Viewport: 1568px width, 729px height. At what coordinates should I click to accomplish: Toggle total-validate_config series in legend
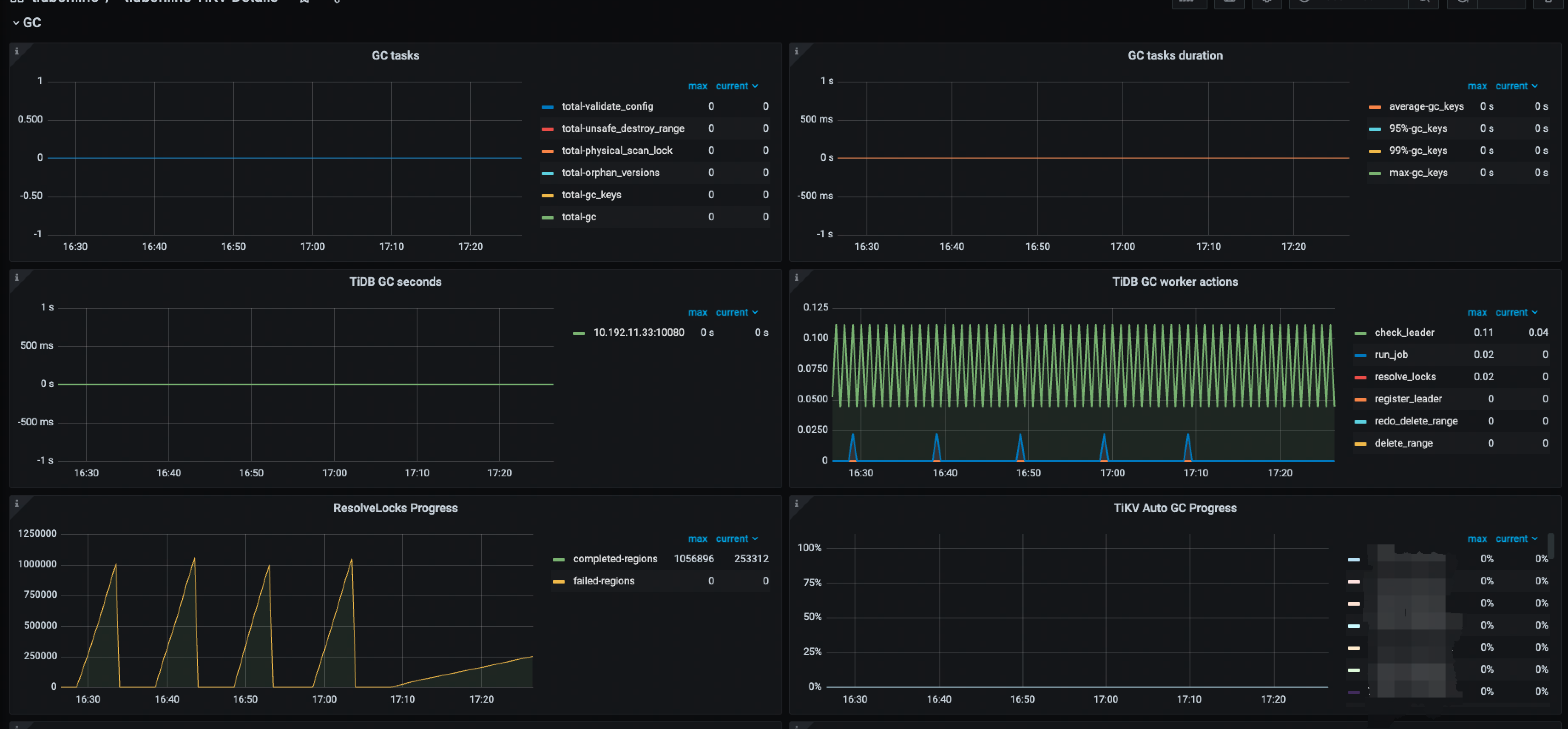coord(607,106)
